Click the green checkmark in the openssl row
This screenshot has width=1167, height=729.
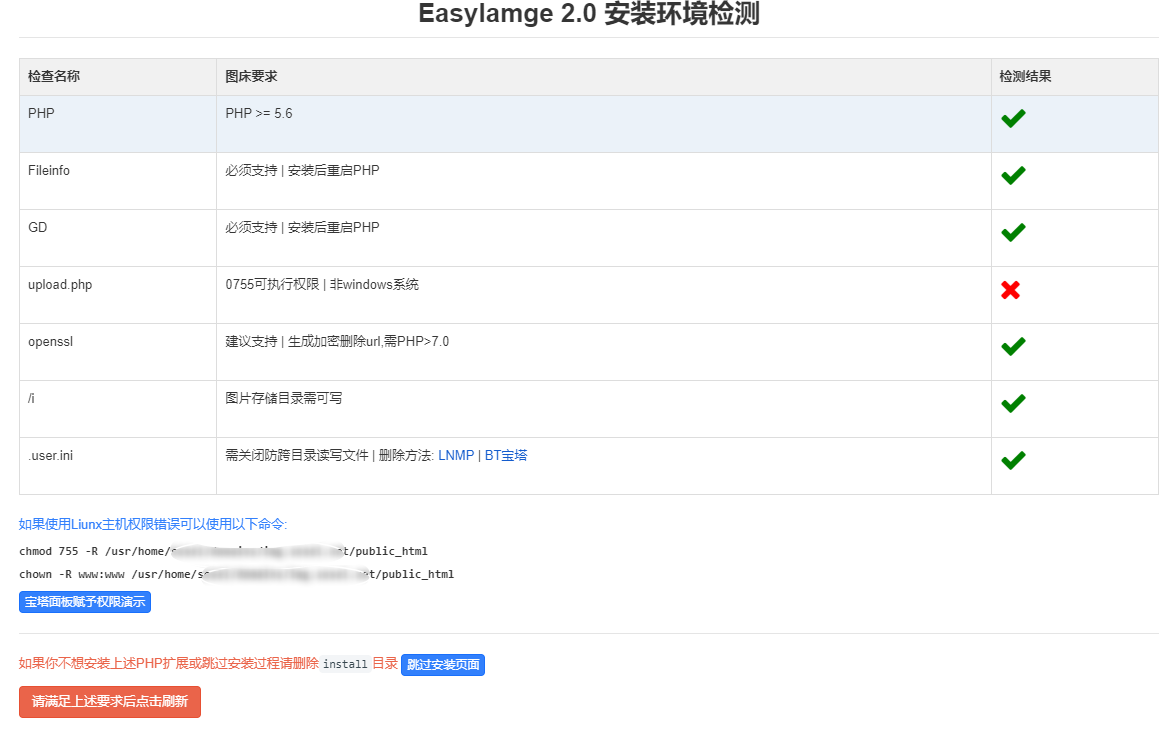pos(1013,346)
